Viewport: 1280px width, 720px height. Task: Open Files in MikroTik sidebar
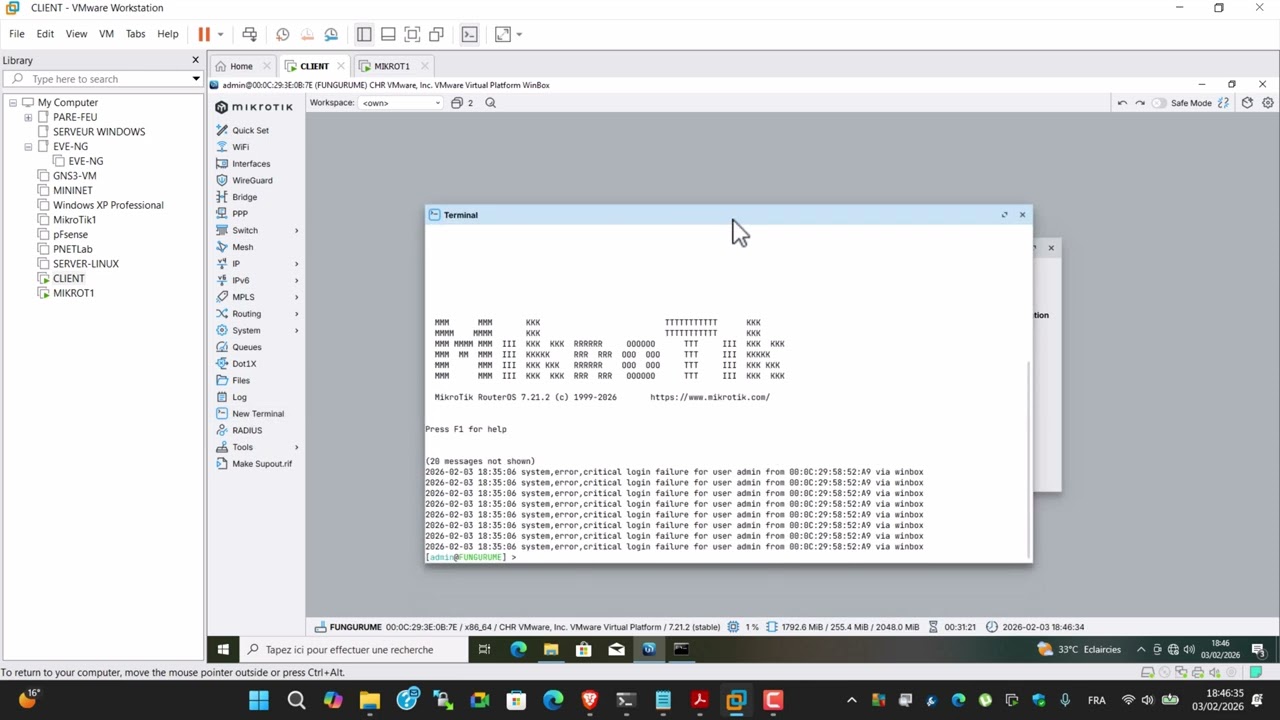pyautogui.click(x=241, y=380)
